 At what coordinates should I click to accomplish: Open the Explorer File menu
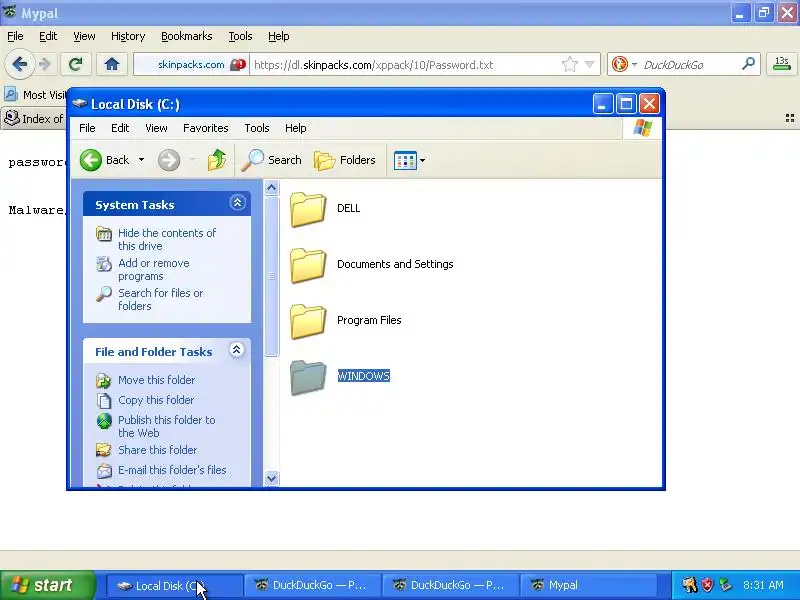(87, 128)
